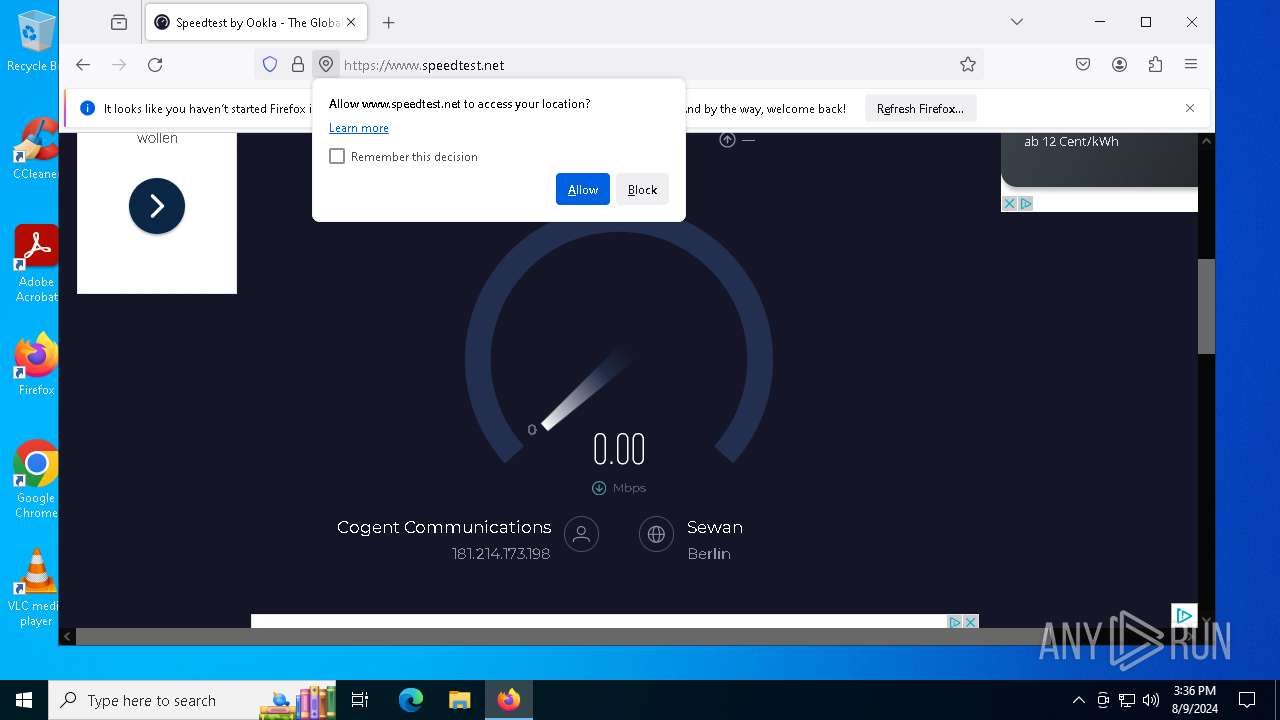Image resolution: width=1280 pixels, height=720 pixels.
Task: Expand the List all tabs chevron
Action: 1017,22
